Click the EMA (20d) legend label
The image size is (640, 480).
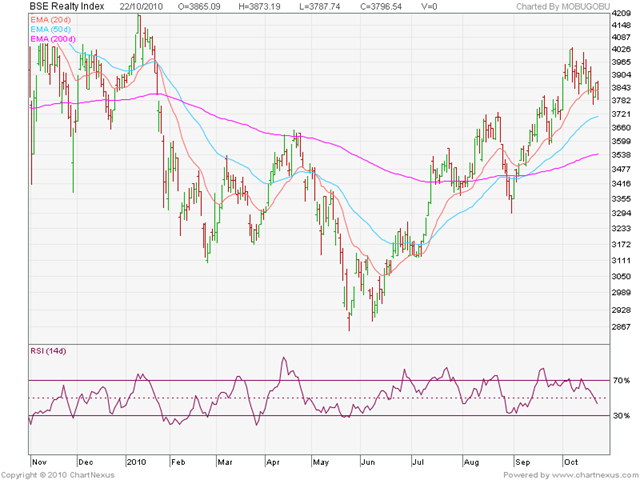pos(51,19)
